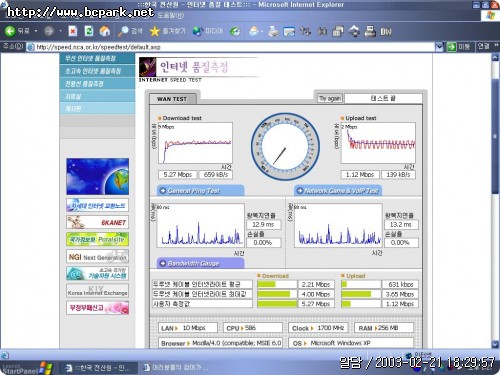Screen dimensions: 500x375
Task: Click the printer icon left of DW
Action: coord(370,31)
